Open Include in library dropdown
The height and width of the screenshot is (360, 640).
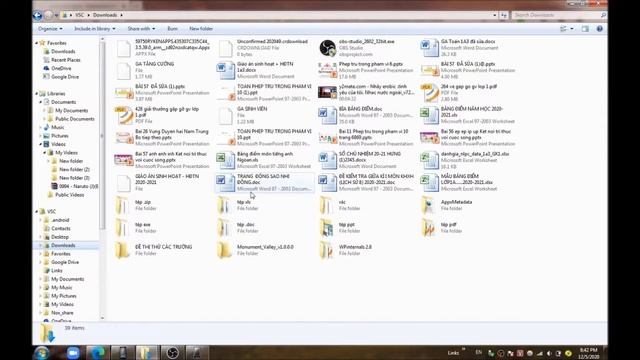point(95,29)
